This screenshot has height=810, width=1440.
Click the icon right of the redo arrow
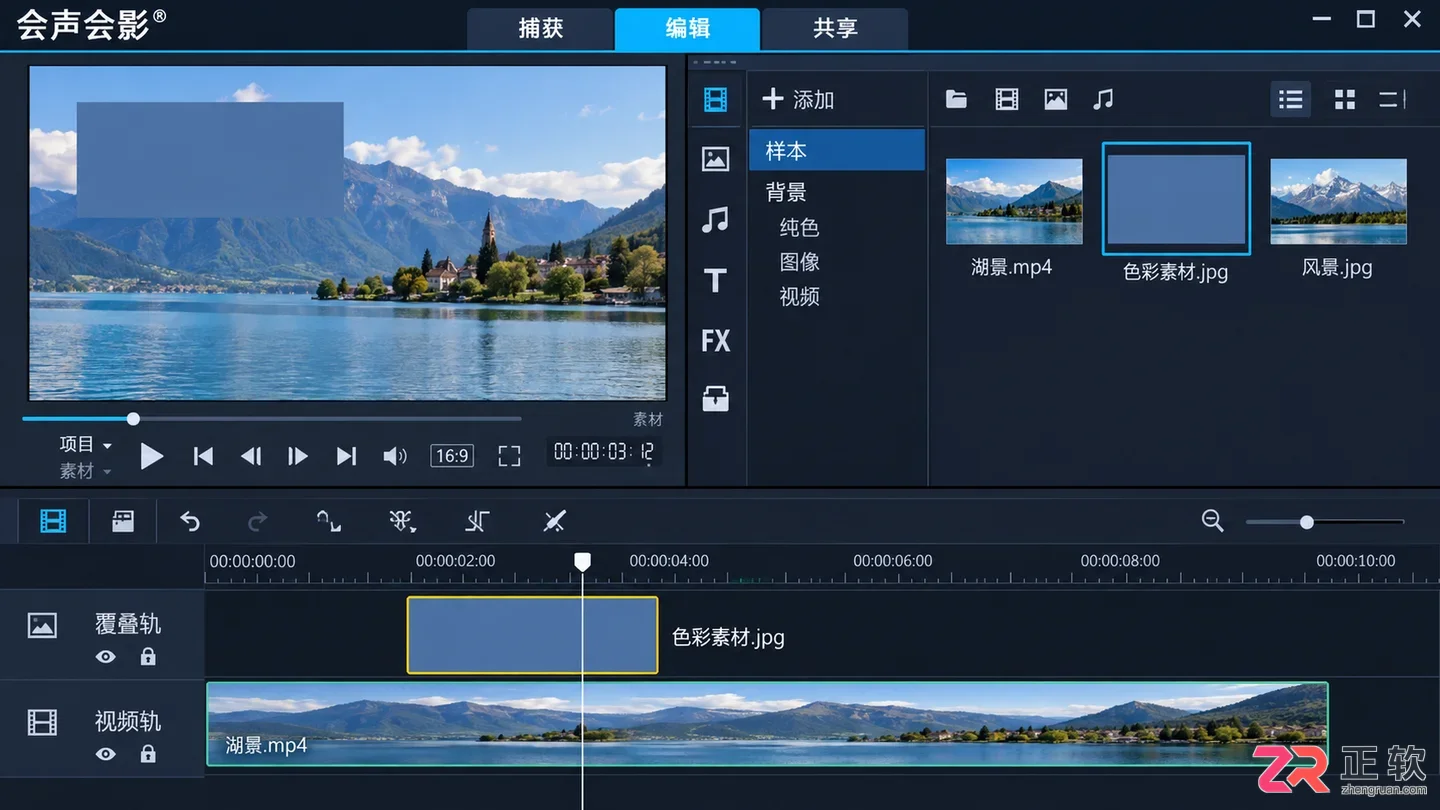[329, 521]
